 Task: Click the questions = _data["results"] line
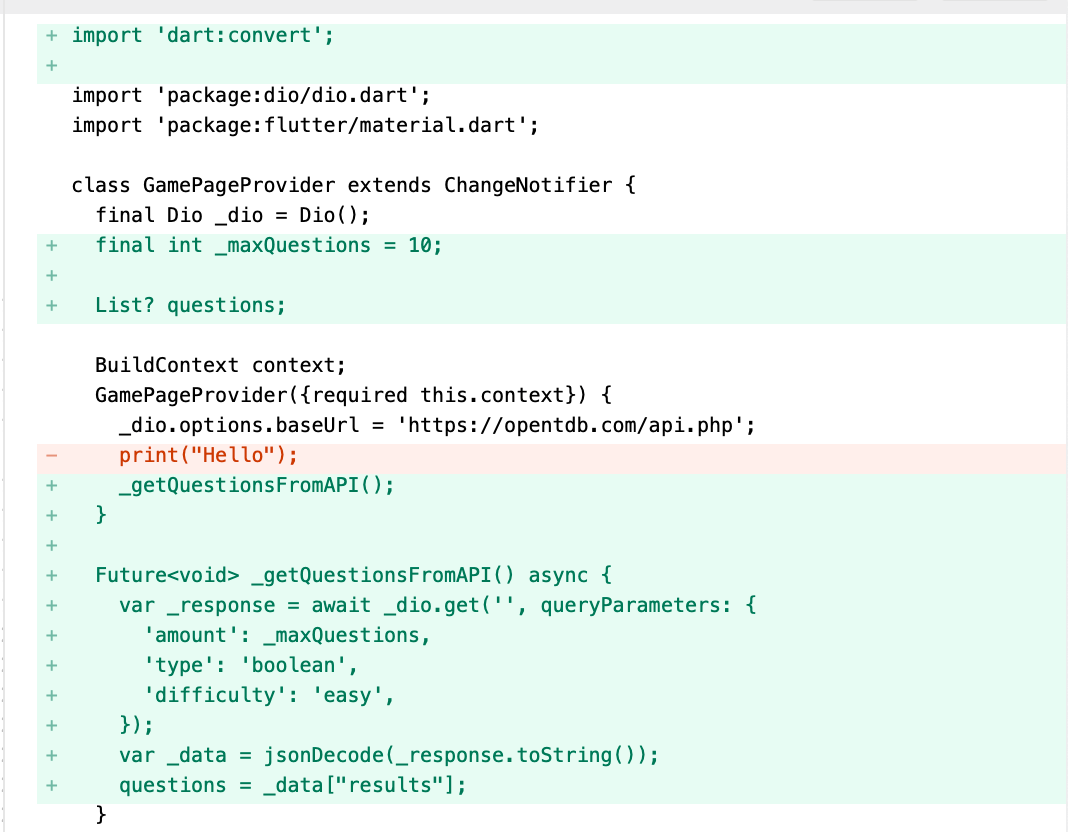pos(292,786)
